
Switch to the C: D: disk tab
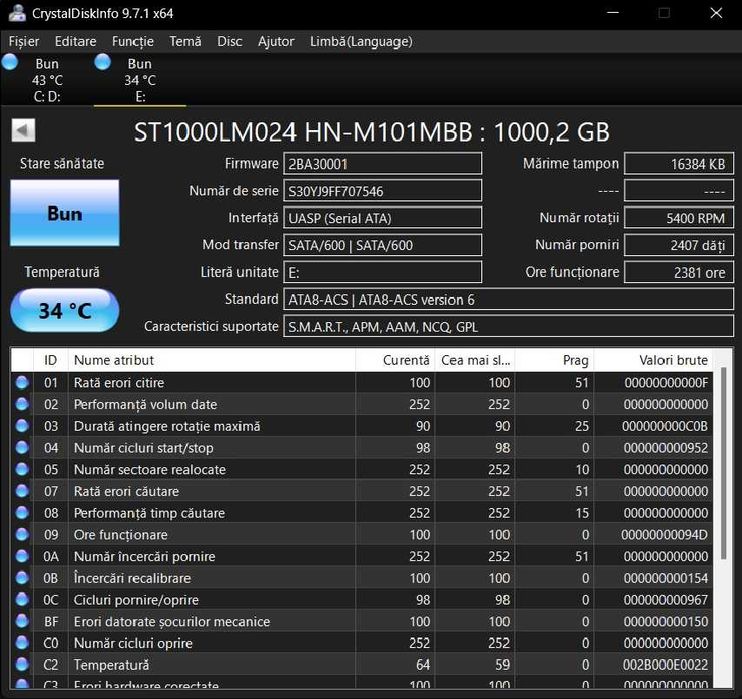47,80
